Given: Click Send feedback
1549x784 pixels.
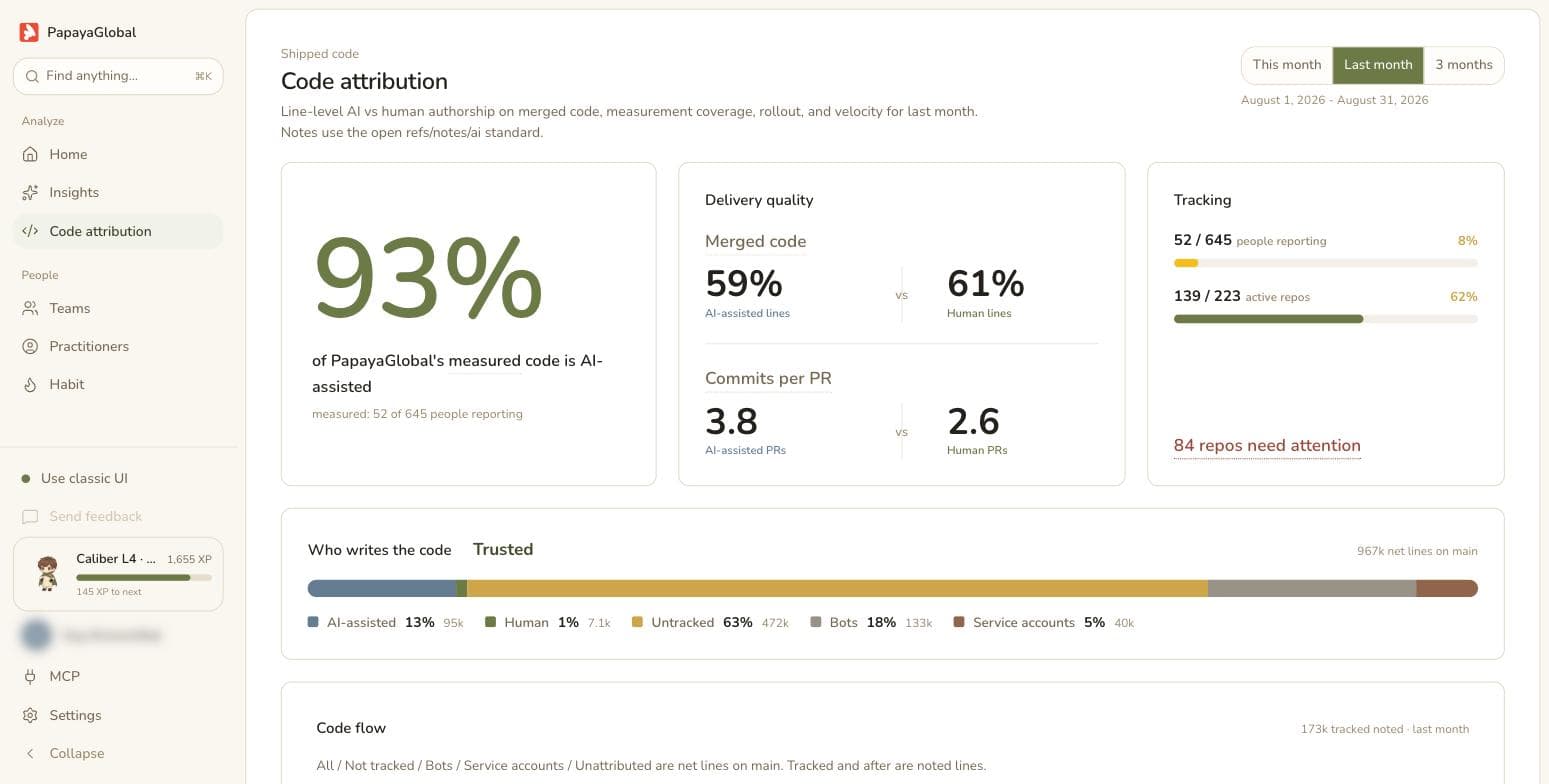Looking at the screenshot, I should (118, 516).
